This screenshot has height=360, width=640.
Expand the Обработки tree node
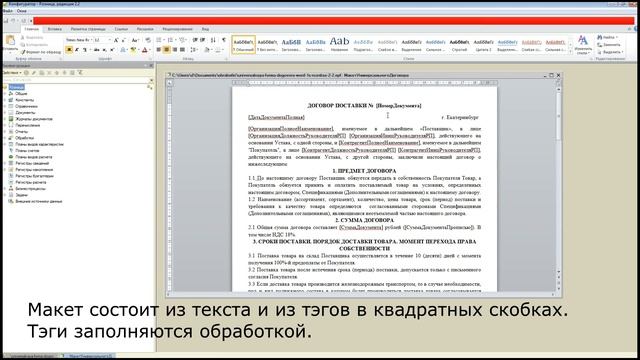tap(5, 138)
